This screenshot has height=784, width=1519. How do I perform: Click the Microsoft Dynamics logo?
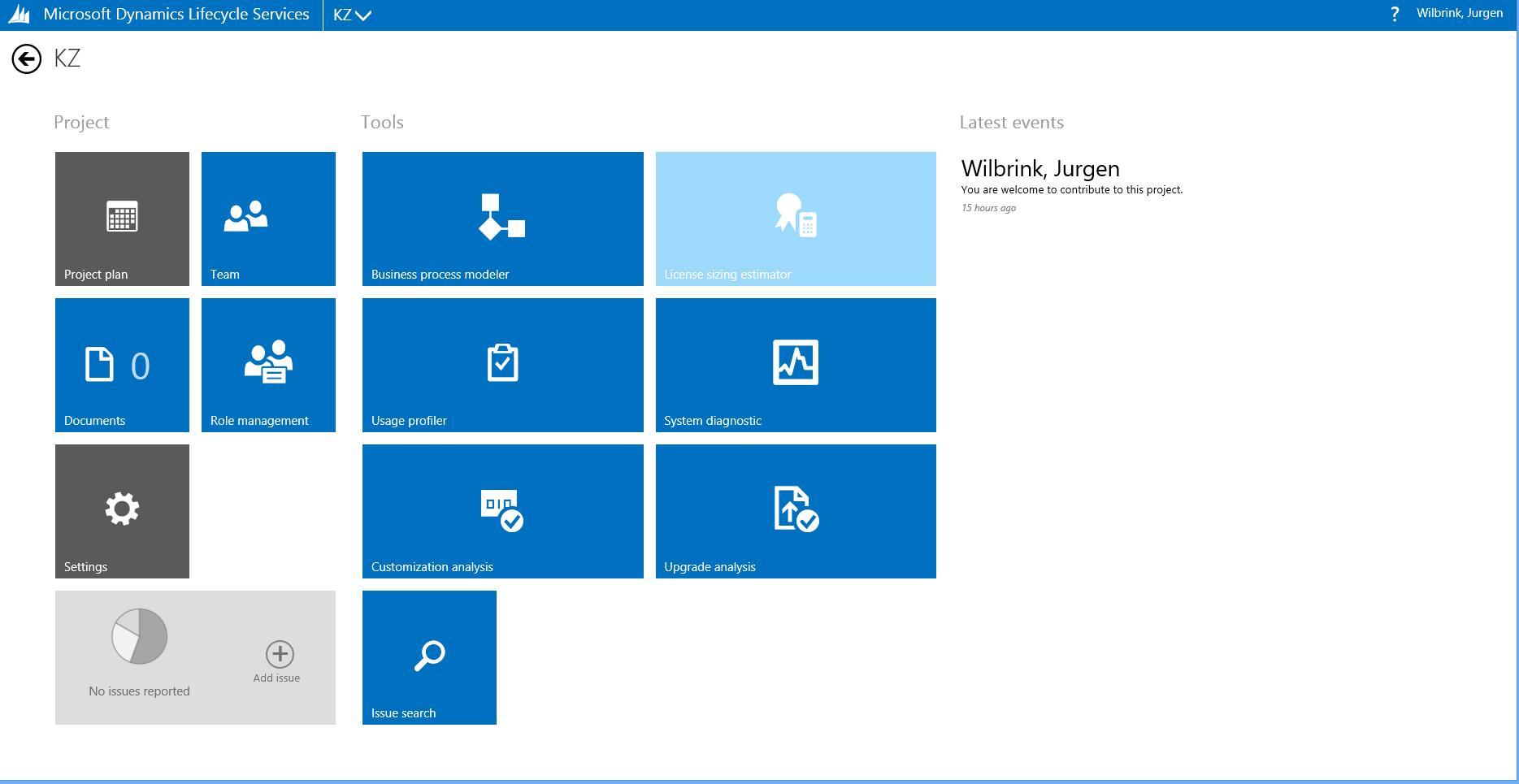20,15
